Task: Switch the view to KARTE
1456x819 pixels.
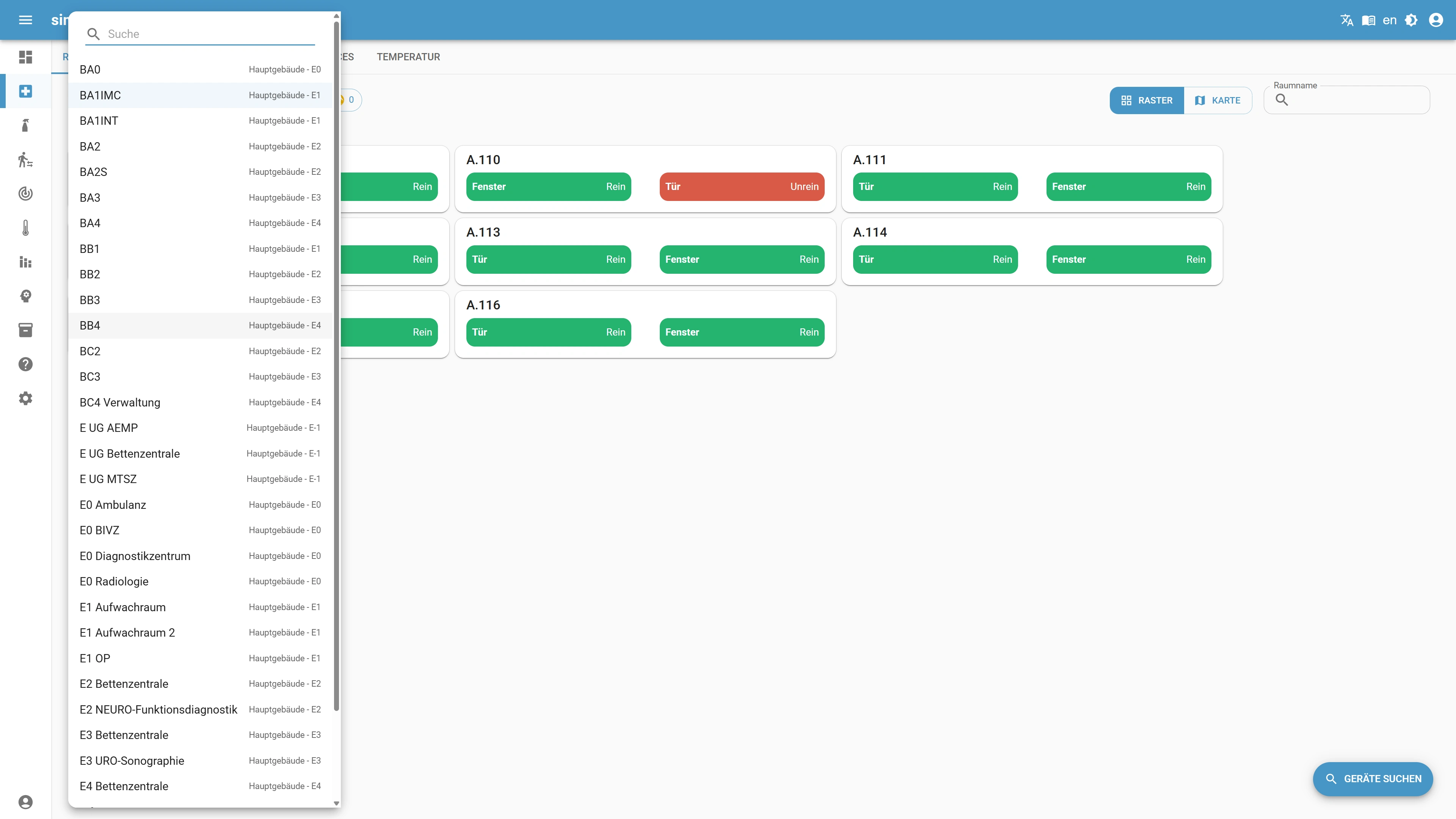Action: click(1218, 100)
